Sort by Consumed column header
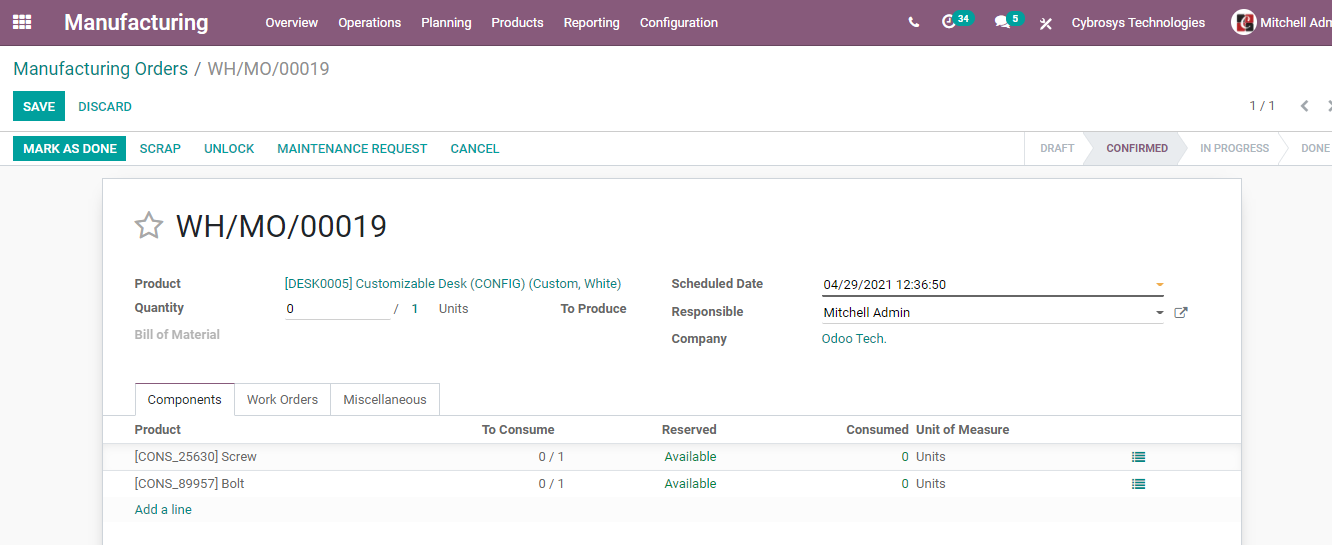This screenshot has height=545, width=1332. point(877,430)
